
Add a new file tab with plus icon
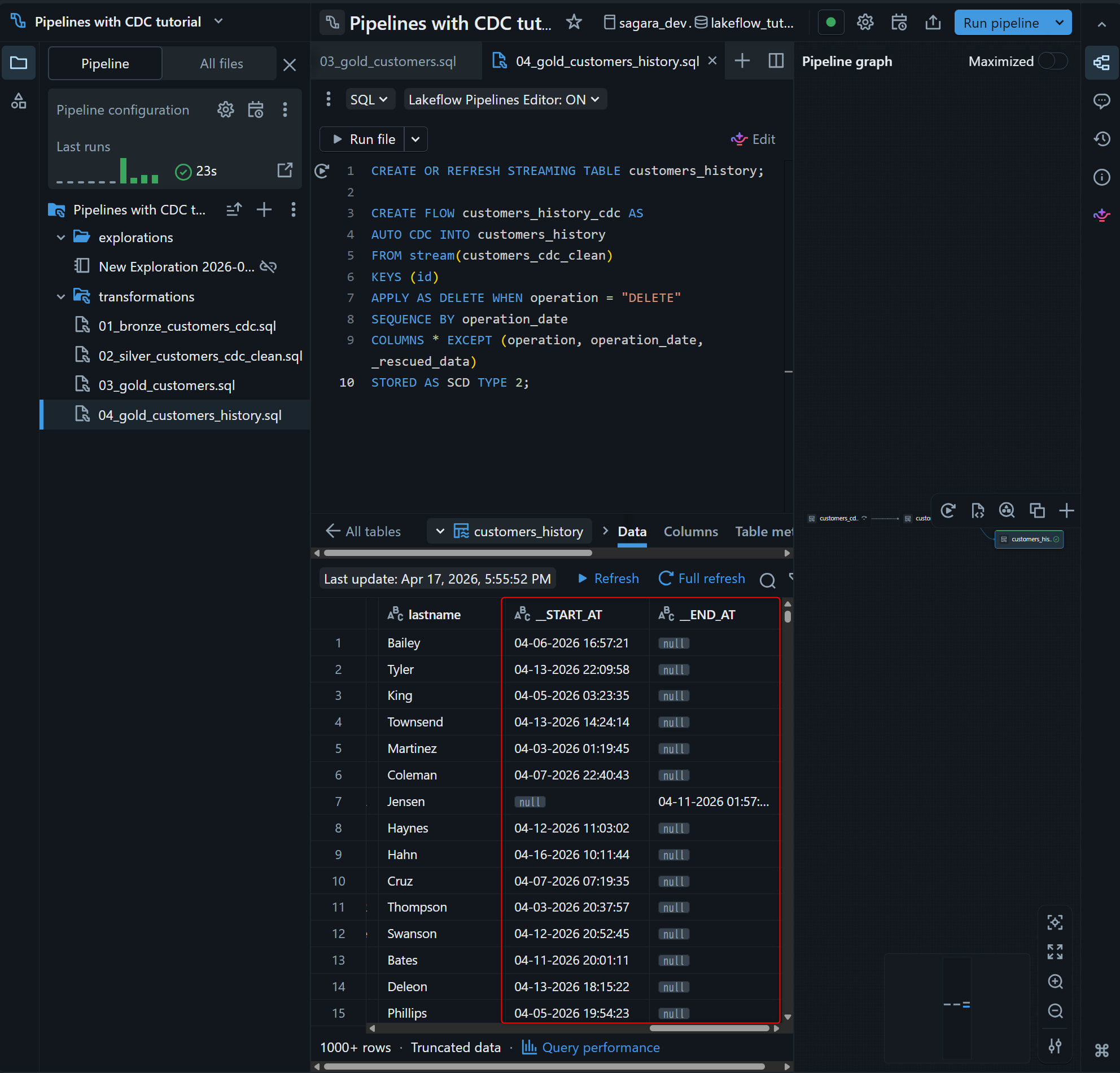pos(742,60)
